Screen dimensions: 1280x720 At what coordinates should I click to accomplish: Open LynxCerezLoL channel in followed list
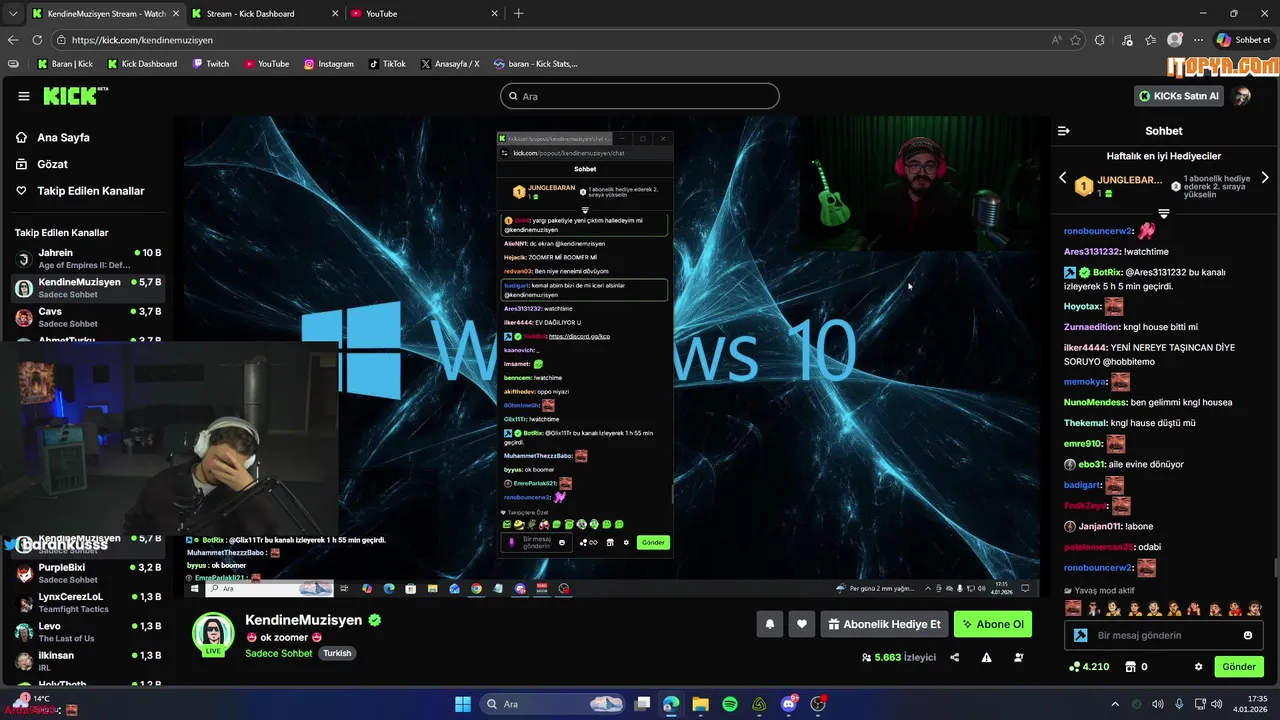tap(88, 602)
